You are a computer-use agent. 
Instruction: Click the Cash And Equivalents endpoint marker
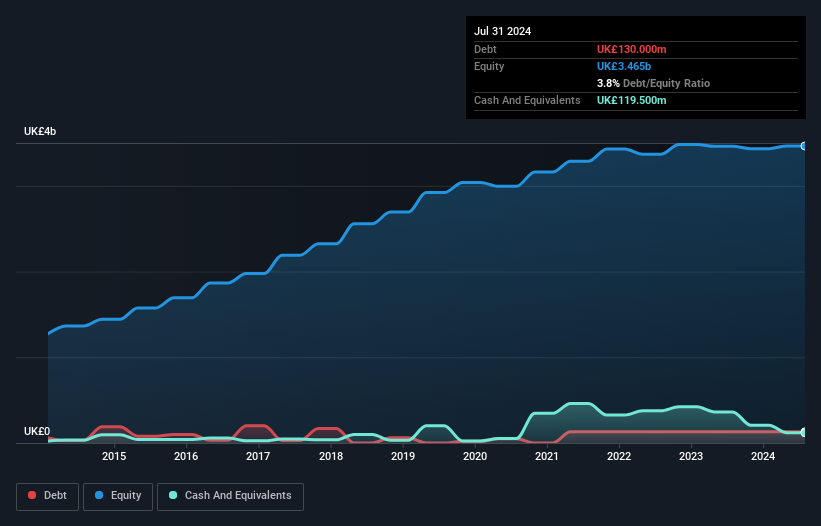(804, 432)
